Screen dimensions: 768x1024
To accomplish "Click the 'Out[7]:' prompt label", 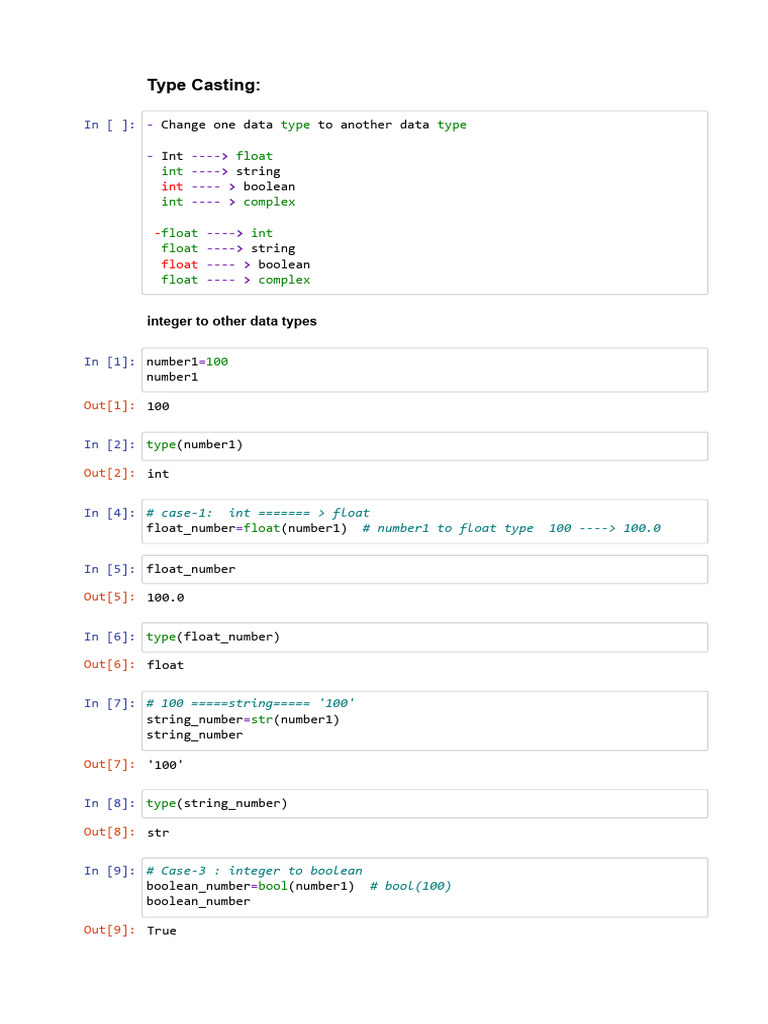I will tap(109, 764).
